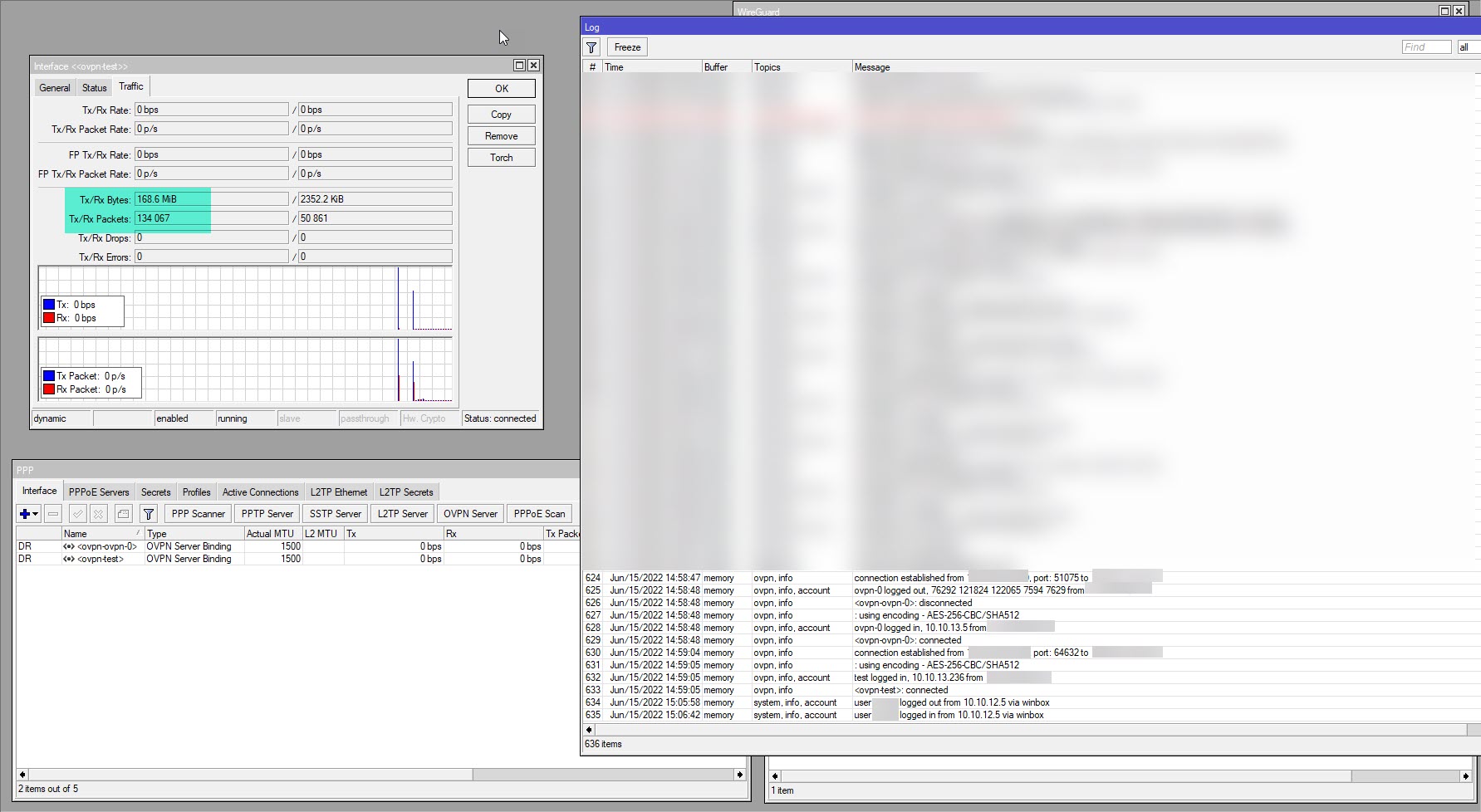Select log row 626 '<ovpn-ovpn-0>: disconnected'
The height and width of the screenshot is (812, 1481).
(x=1030, y=603)
